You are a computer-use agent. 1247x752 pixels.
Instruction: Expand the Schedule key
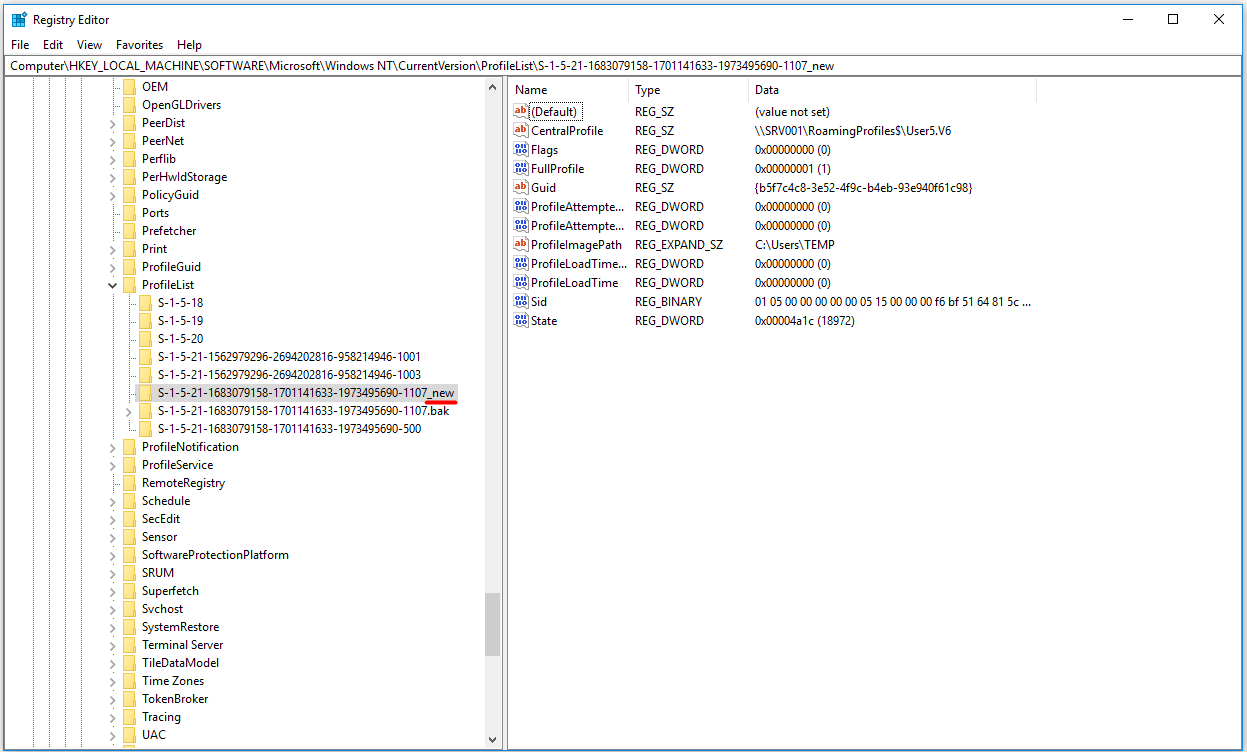click(112, 501)
